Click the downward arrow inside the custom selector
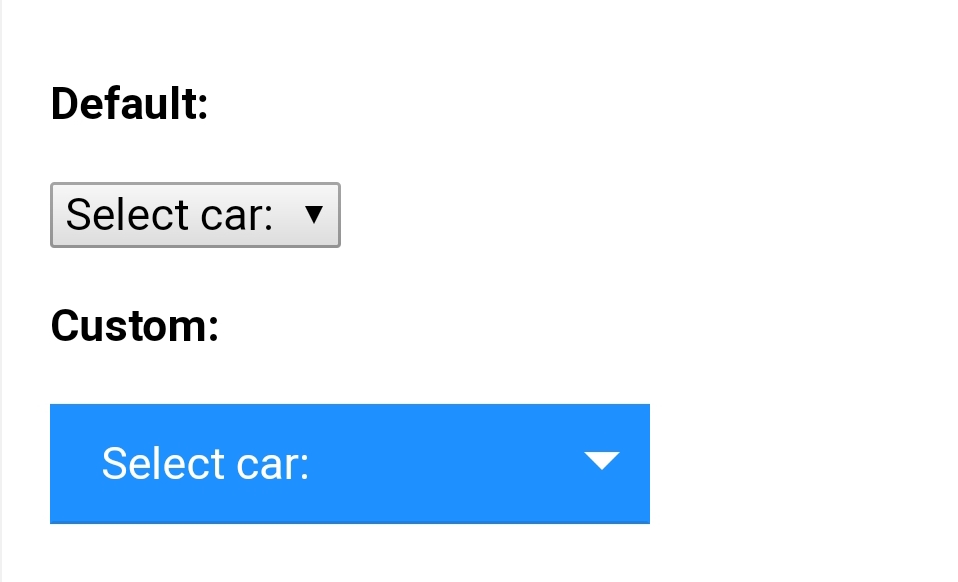The width and height of the screenshot is (958, 582). [x=601, y=462]
